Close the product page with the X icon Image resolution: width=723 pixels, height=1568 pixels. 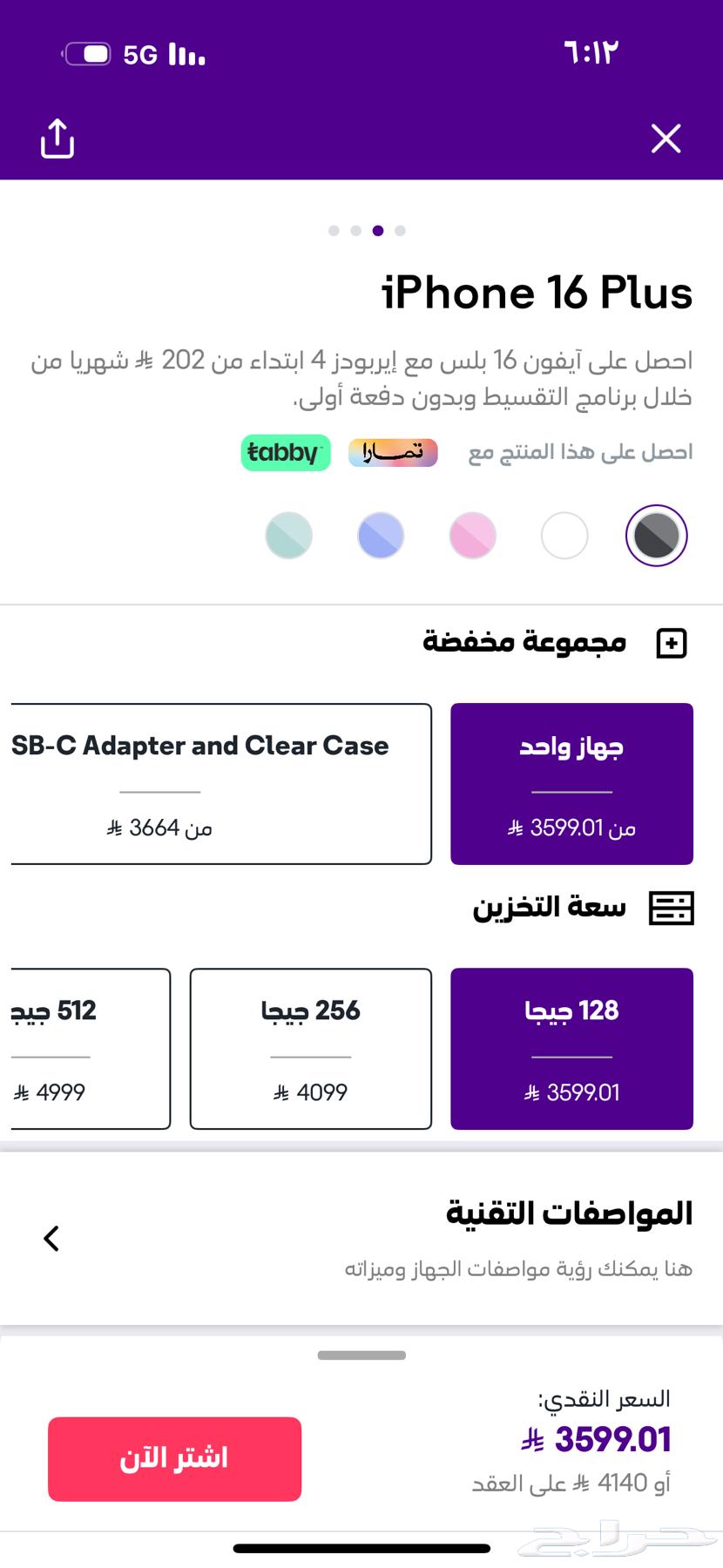[666, 139]
